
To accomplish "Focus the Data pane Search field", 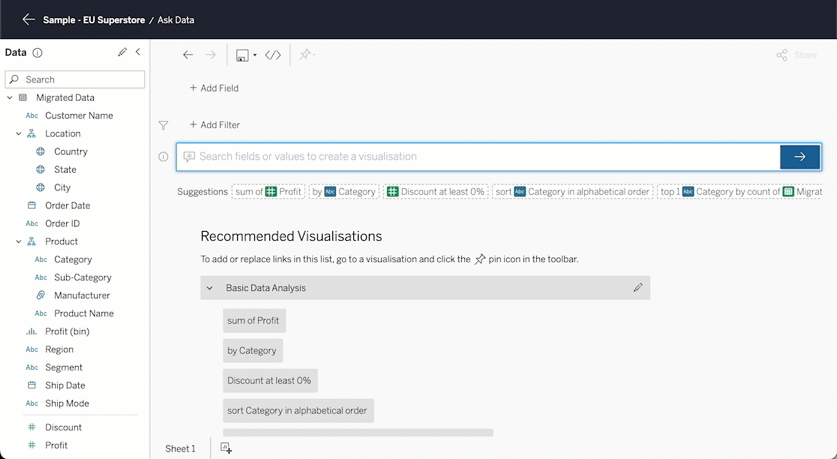I will click(75, 80).
